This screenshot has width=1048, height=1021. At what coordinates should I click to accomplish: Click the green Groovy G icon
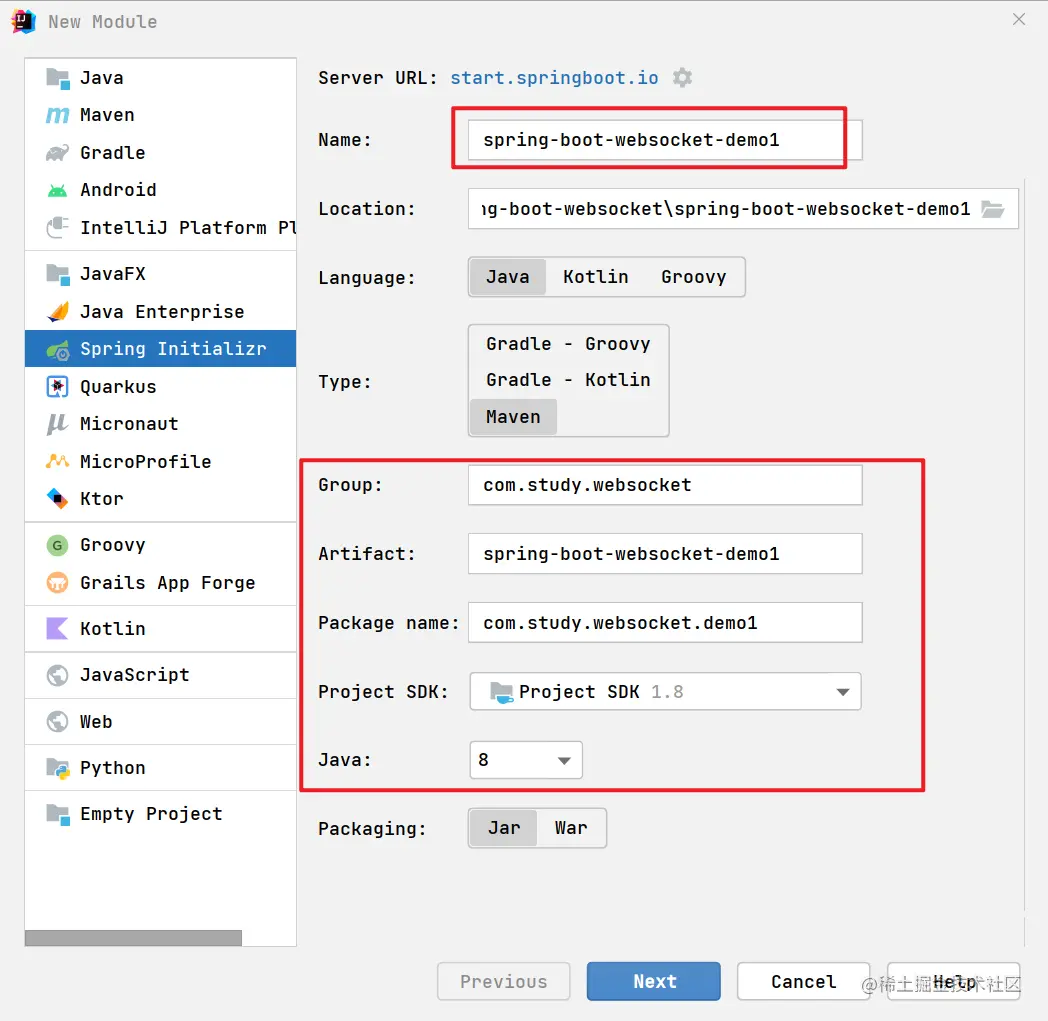(57, 546)
